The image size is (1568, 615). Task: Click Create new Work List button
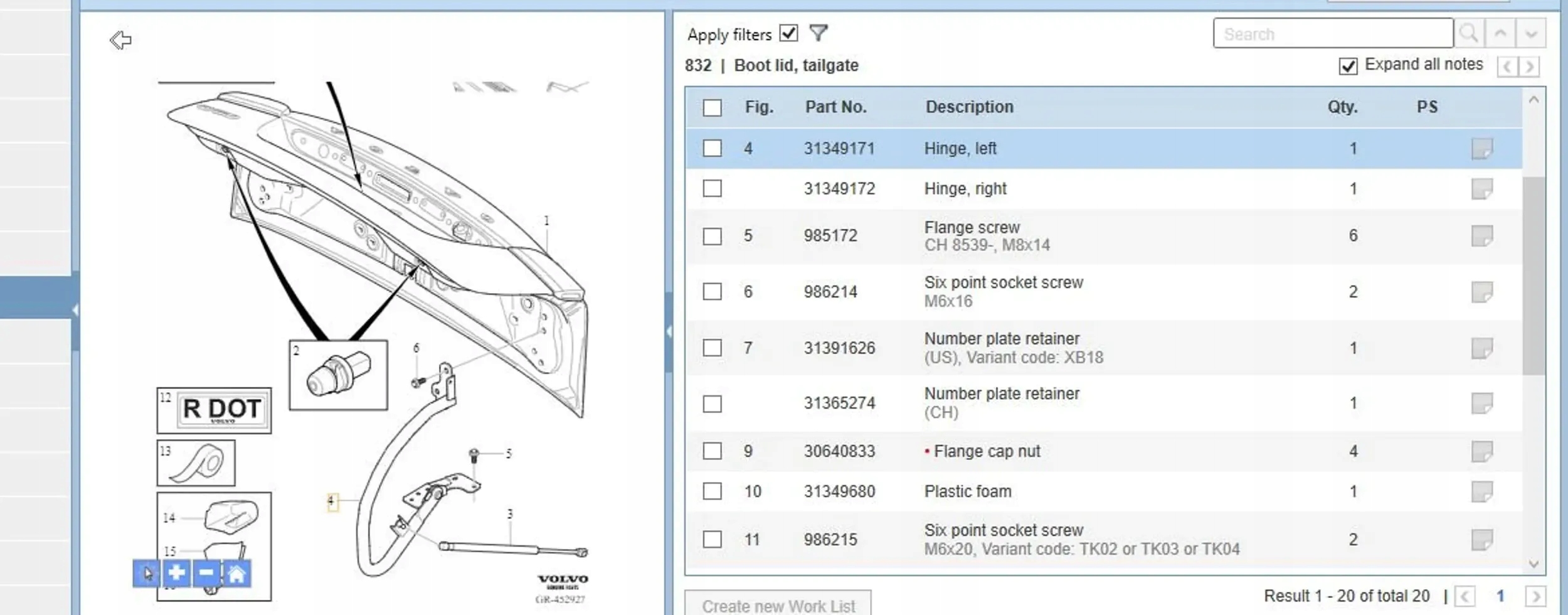(x=778, y=604)
